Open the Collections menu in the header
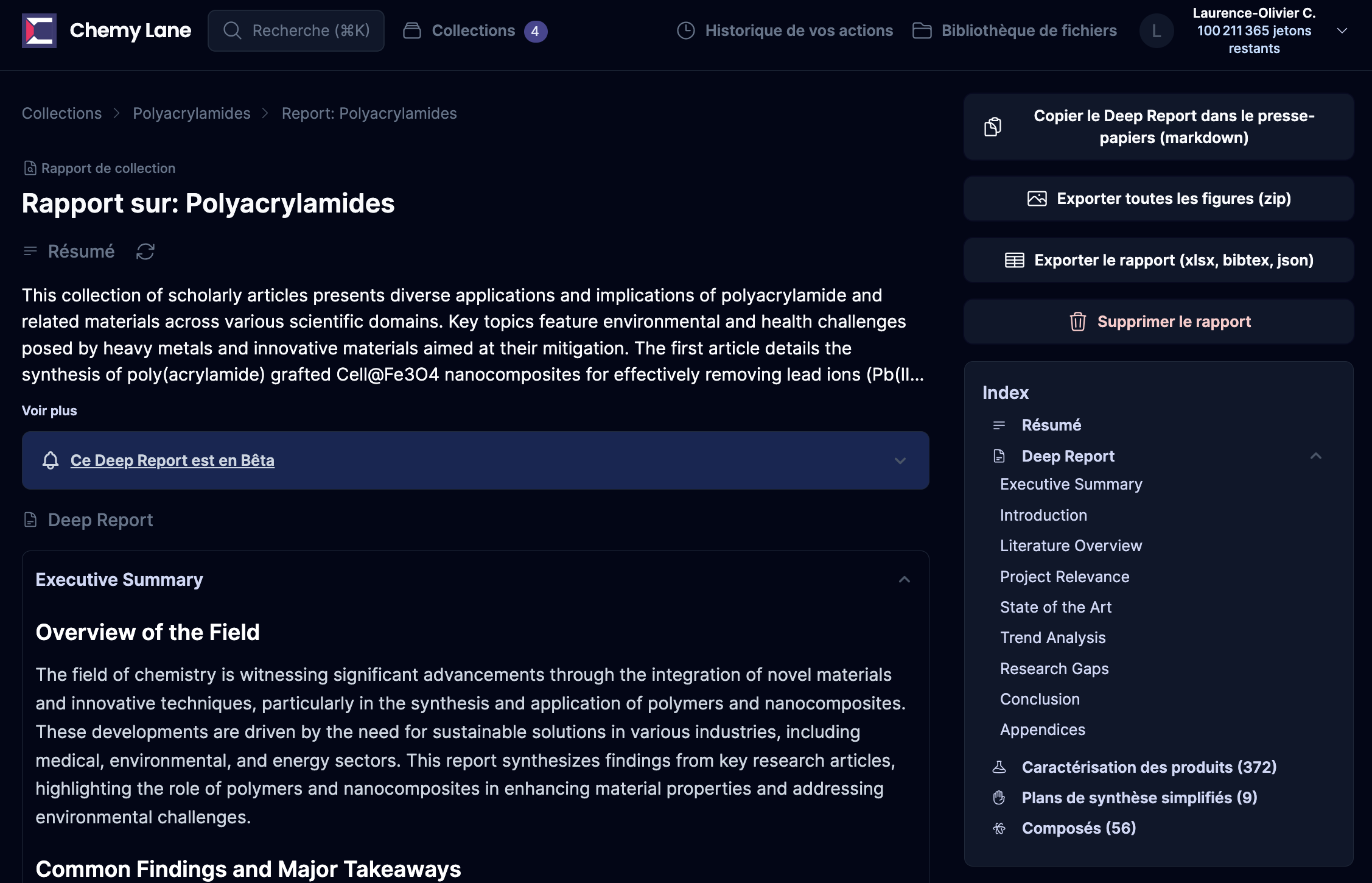The width and height of the screenshot is (1372, 883). click(x=474, y=30)
